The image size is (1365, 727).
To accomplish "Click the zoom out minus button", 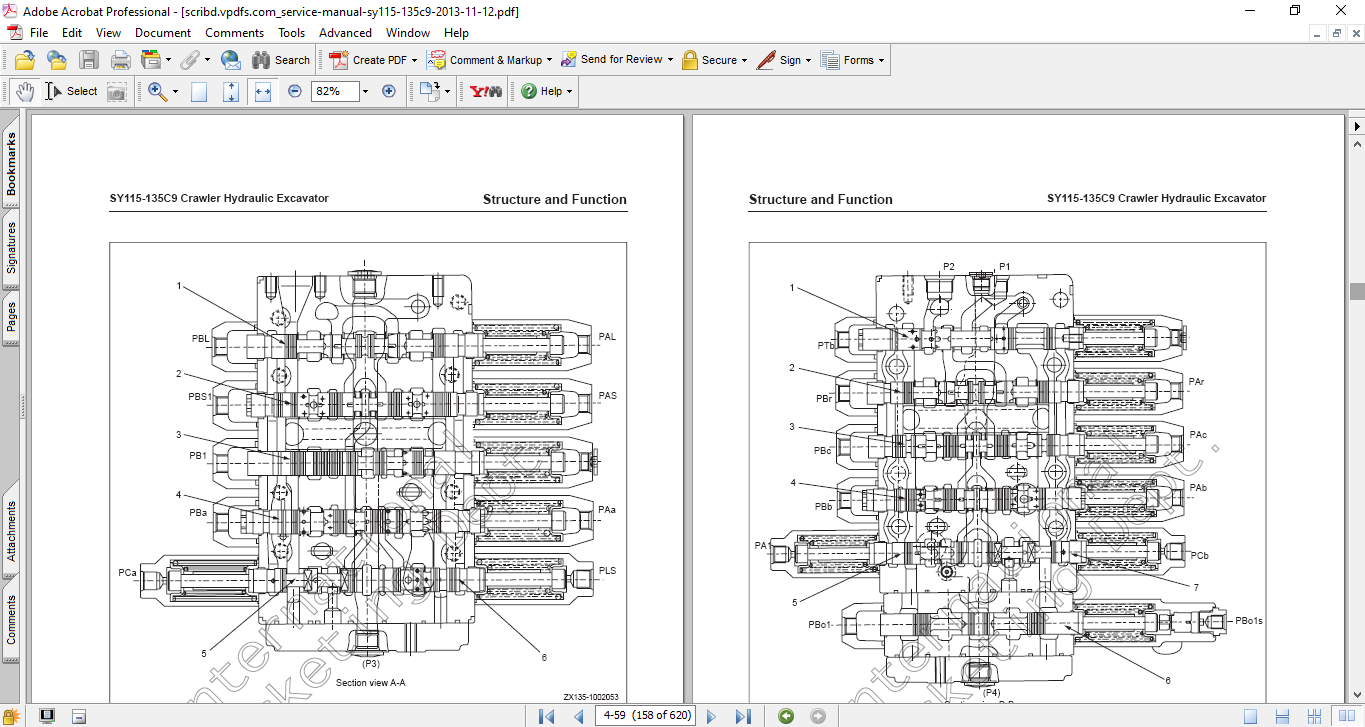I will tap(295, 91).
